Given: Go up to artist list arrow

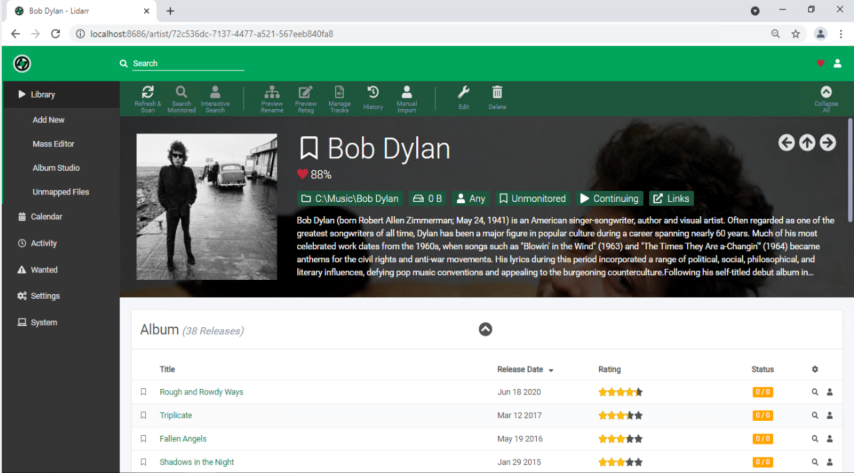Looking at the screenshot, I should click(807, 143).
